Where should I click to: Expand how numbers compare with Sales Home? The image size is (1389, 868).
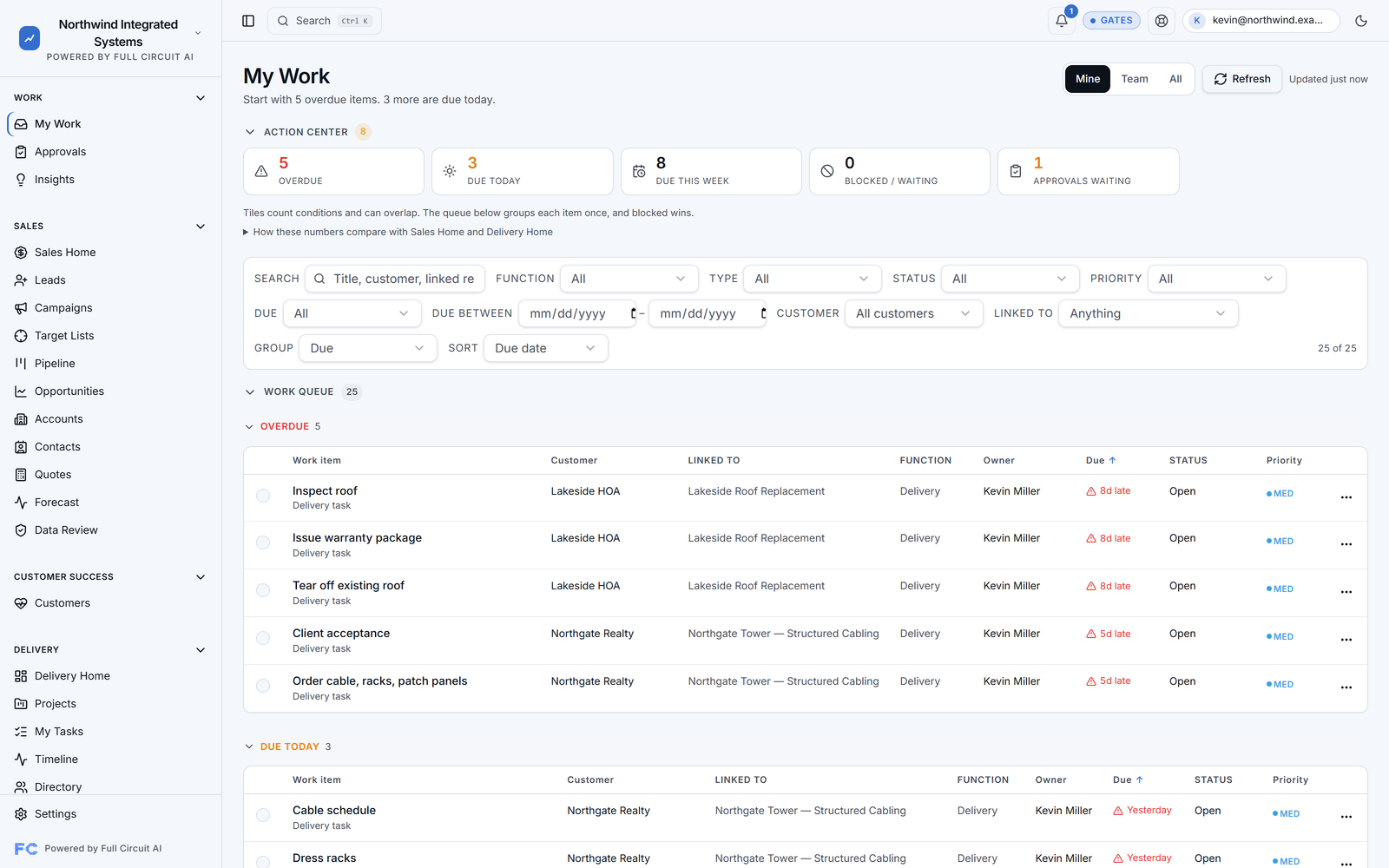[x=398, y=232]
